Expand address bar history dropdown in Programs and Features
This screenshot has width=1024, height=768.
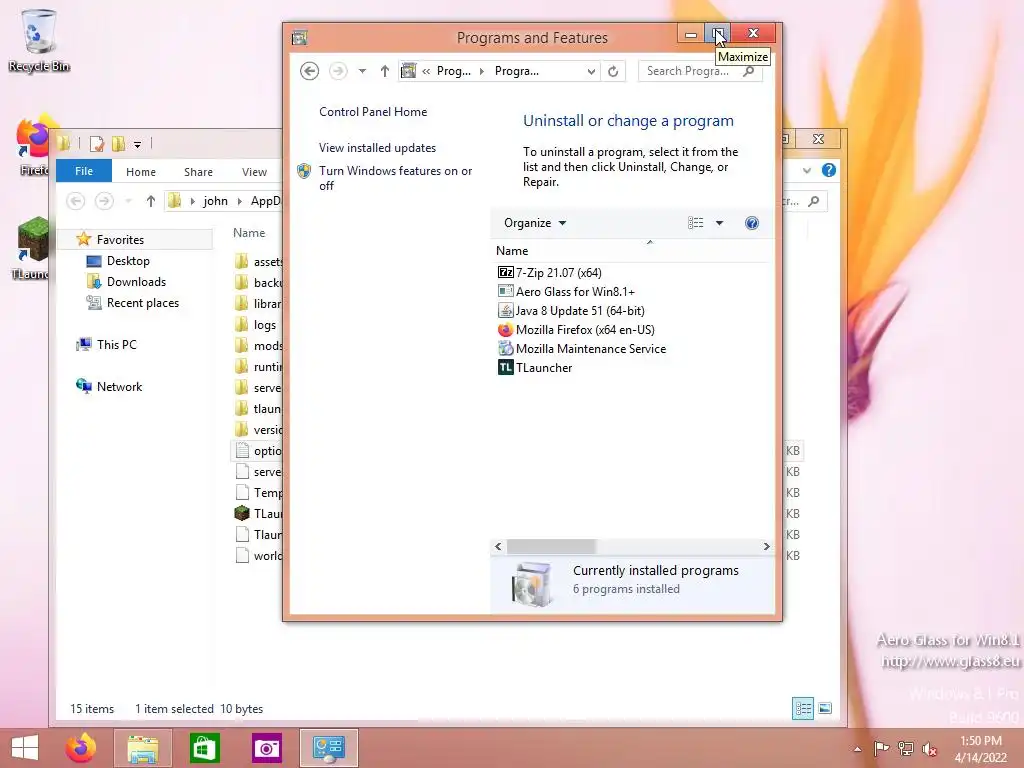coord(590,71)
